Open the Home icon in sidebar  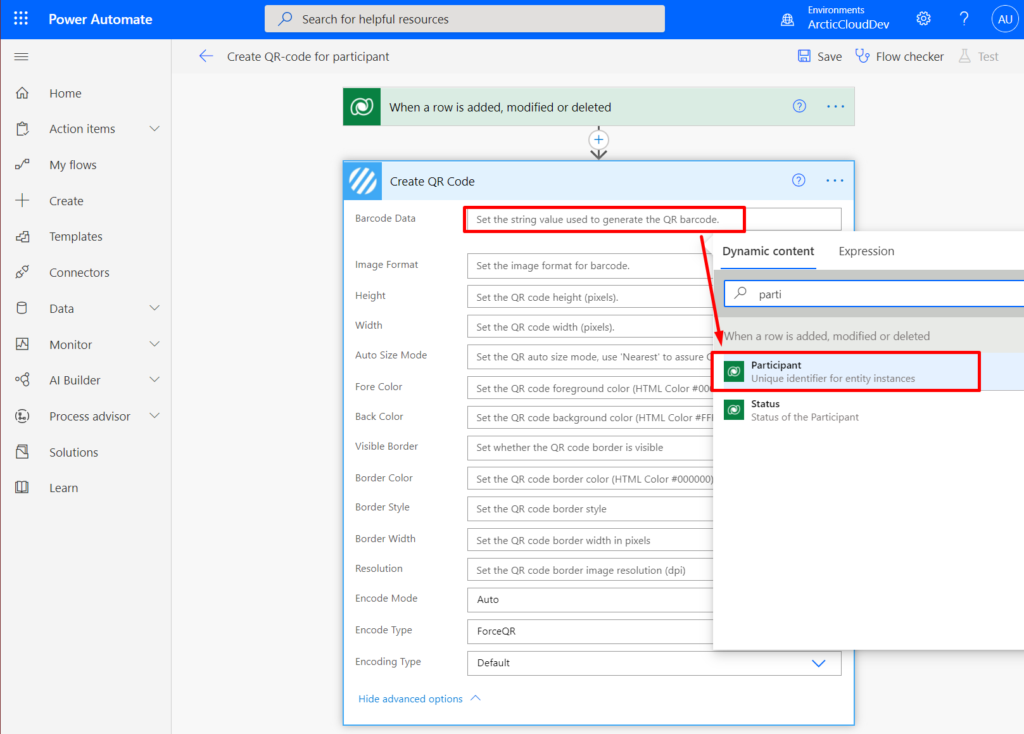pyautogui.click(x=22, y=93)
